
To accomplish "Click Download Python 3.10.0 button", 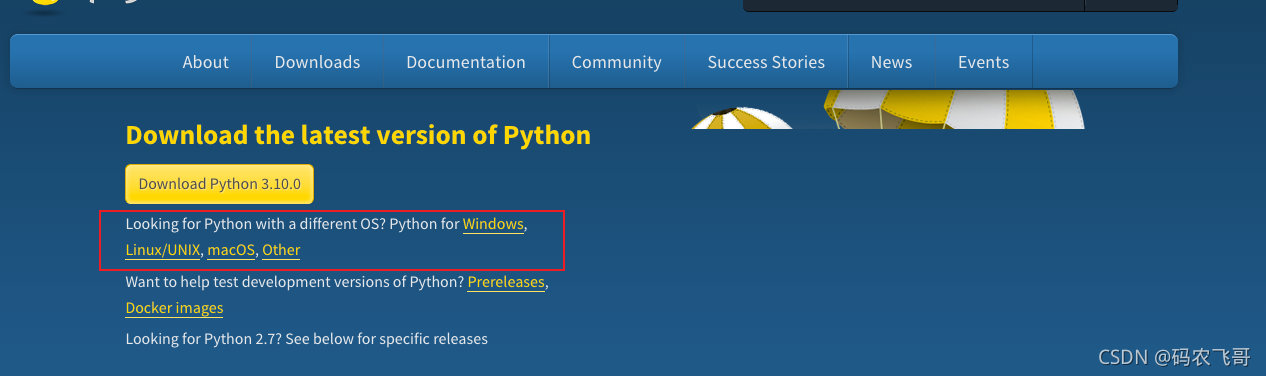I will tap(220, 184).
